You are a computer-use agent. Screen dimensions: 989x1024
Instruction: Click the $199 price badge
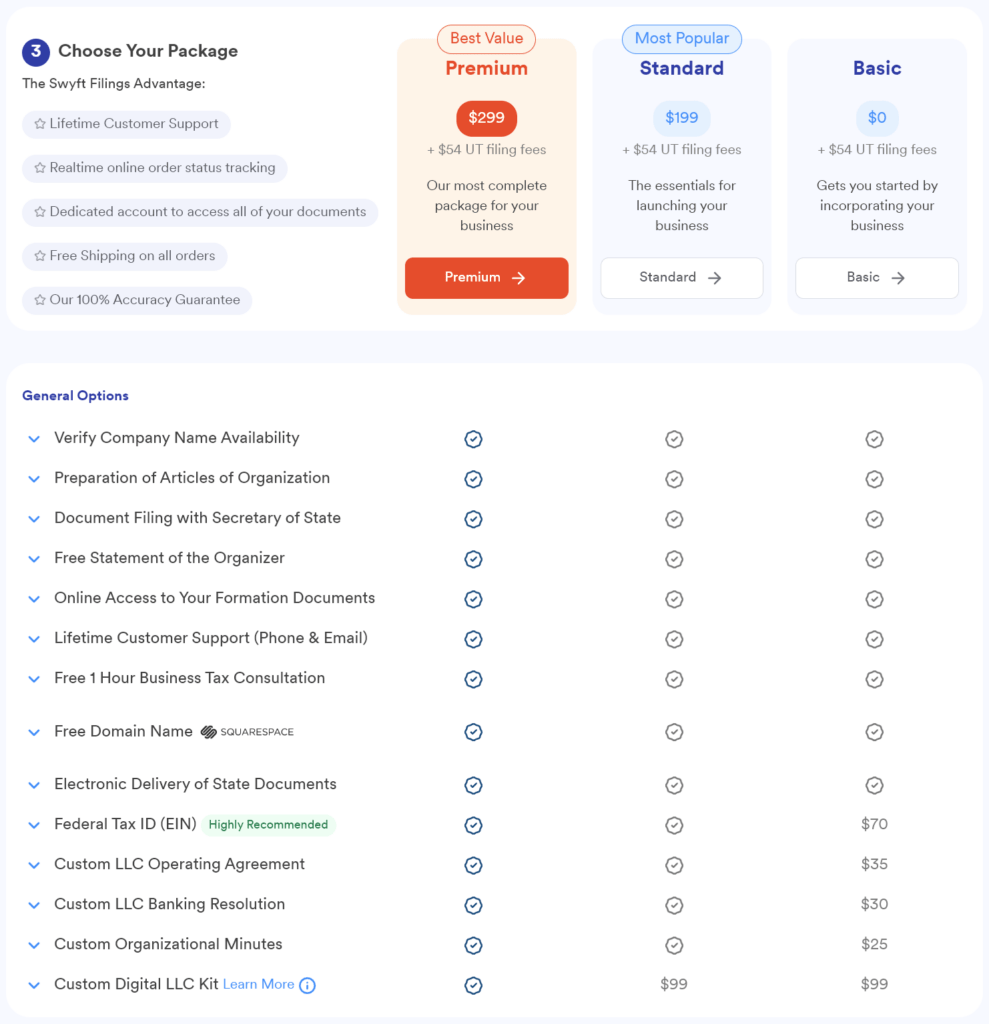pyautogui.click(x=681, y=117)
